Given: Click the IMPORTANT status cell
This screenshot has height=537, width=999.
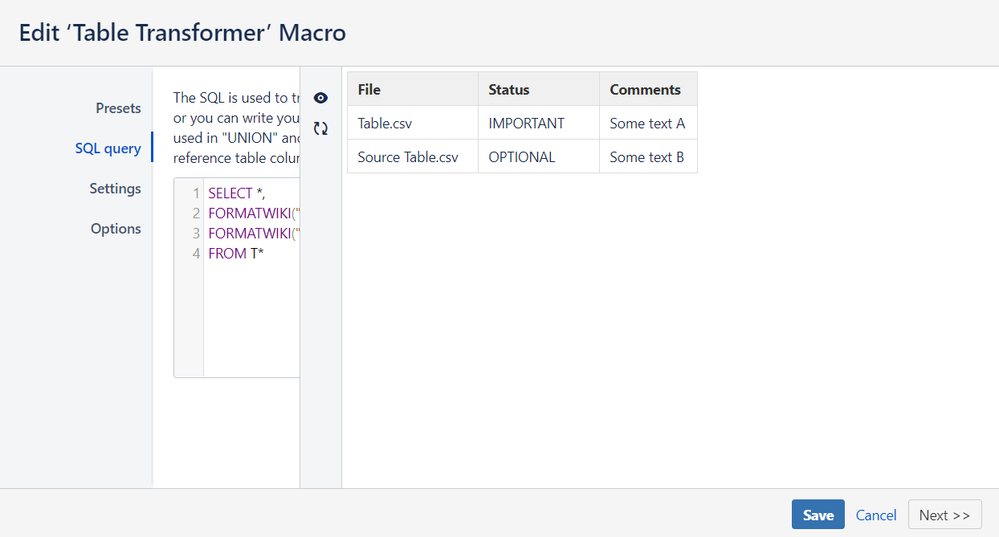Looking at the screenshot, I should pyautogui.click(x=526, y=123).
